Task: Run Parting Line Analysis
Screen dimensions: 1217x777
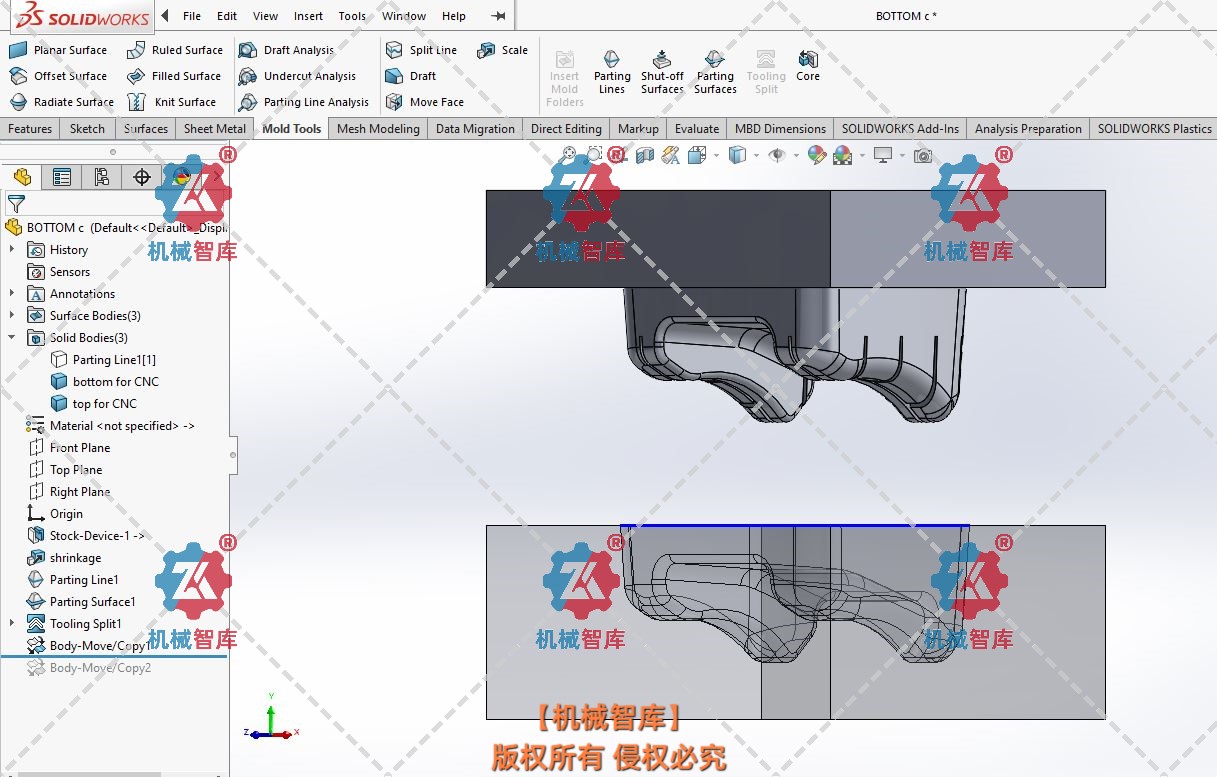Action: 304,102
